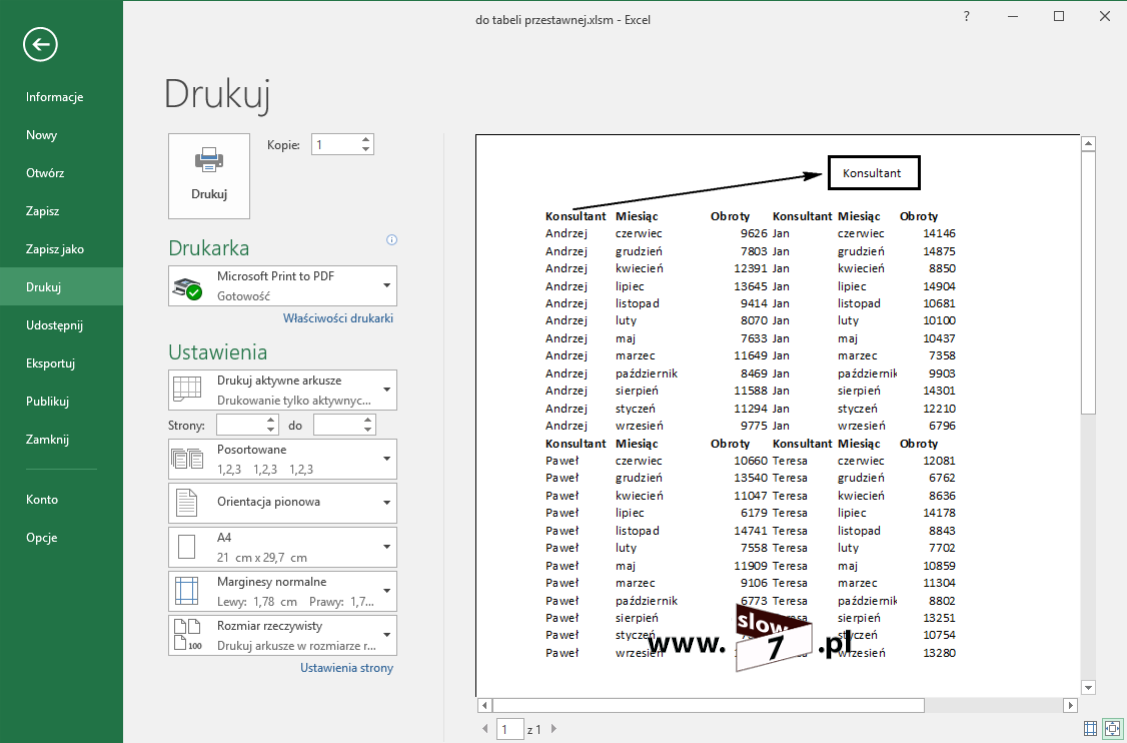Viewport: 1127px width, 743px height.
Task: Increase the Strony start page value
Action: coord(271,420)
